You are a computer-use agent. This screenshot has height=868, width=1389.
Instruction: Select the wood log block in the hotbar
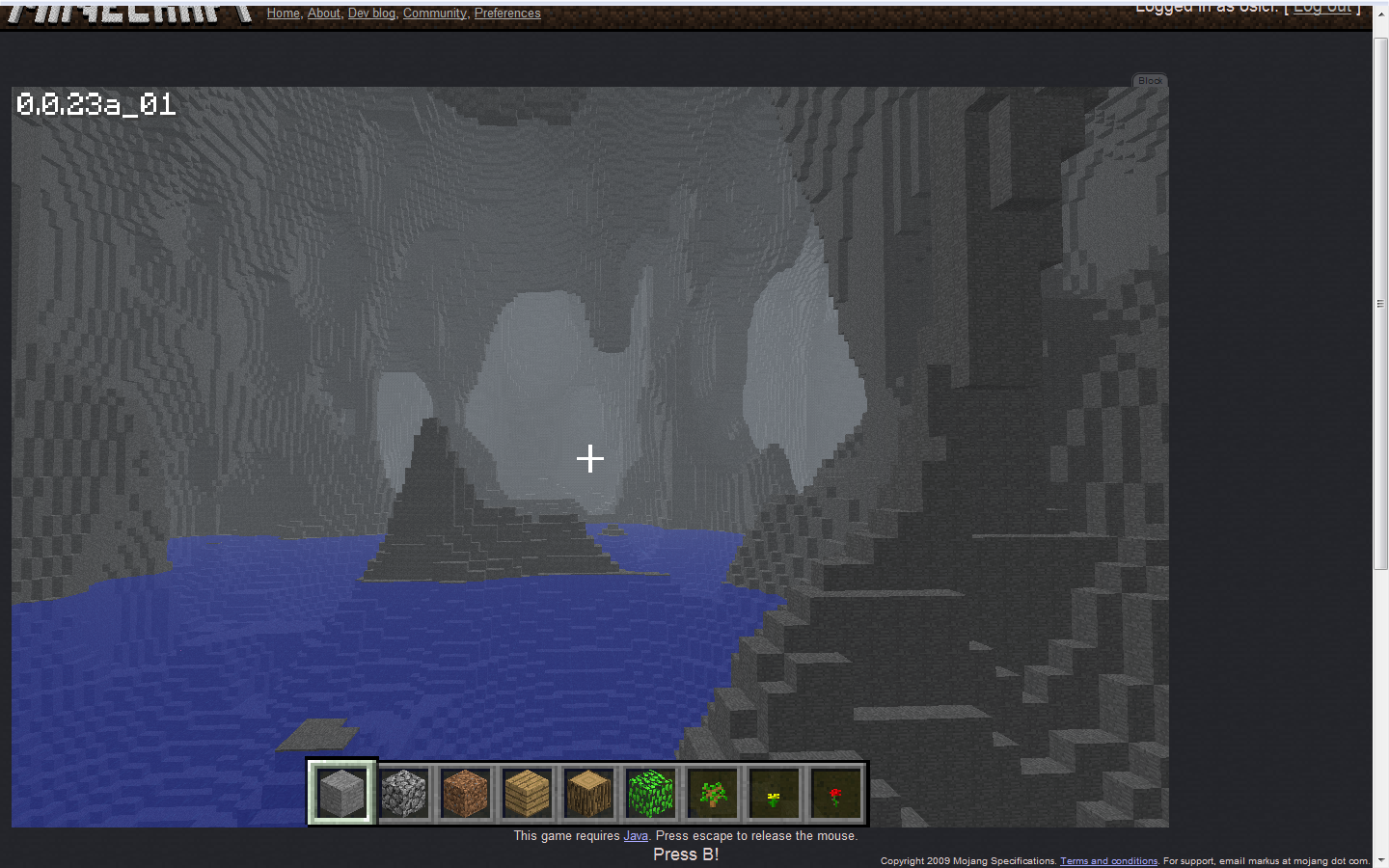click(588, 793)
